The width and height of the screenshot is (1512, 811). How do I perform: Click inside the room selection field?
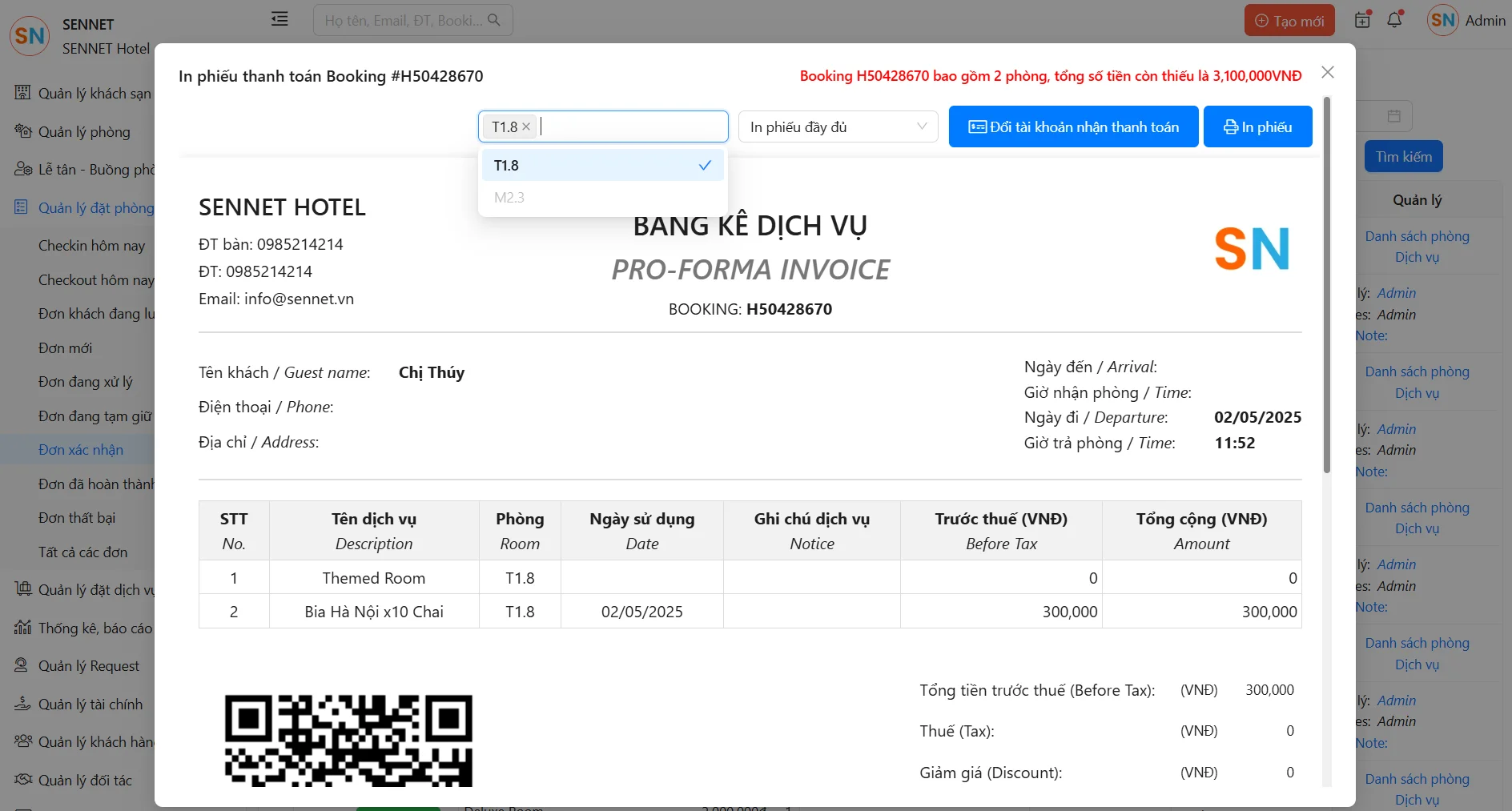point(633,127)
